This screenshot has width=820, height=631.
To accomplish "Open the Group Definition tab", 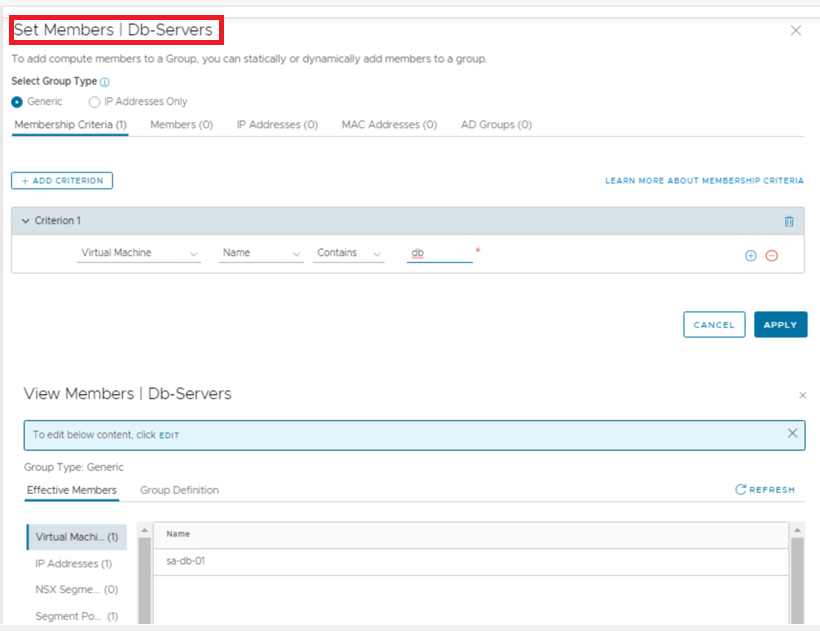I will click(179, 490).
